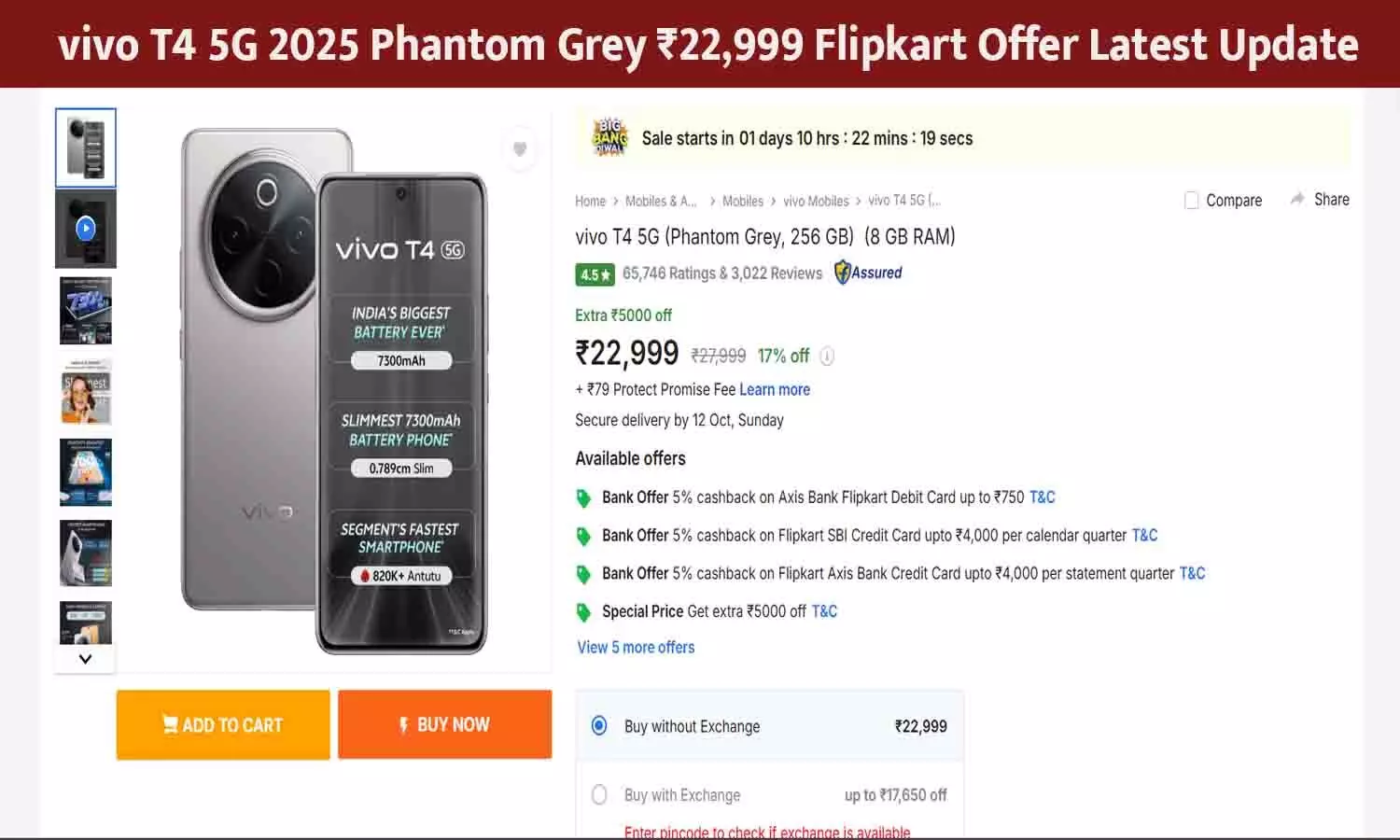Click the wishlist heart icon

pyautogui.click(x=520, y=149)
